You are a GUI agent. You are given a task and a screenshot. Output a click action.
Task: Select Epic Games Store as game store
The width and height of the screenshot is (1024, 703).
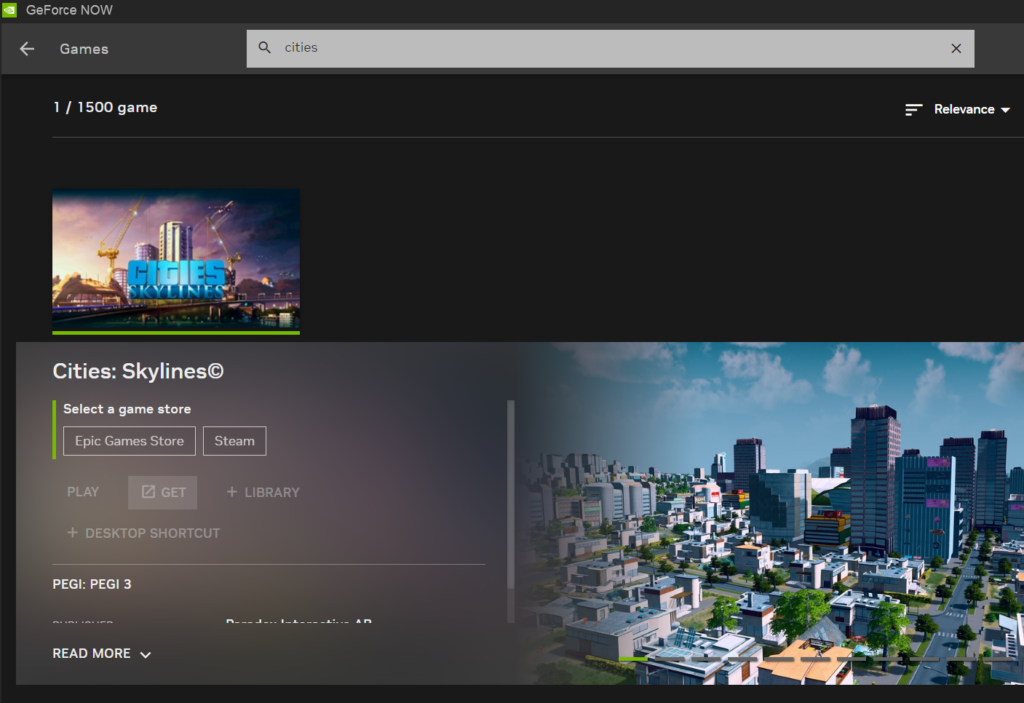pyautogui.click(x=129, y=441)
